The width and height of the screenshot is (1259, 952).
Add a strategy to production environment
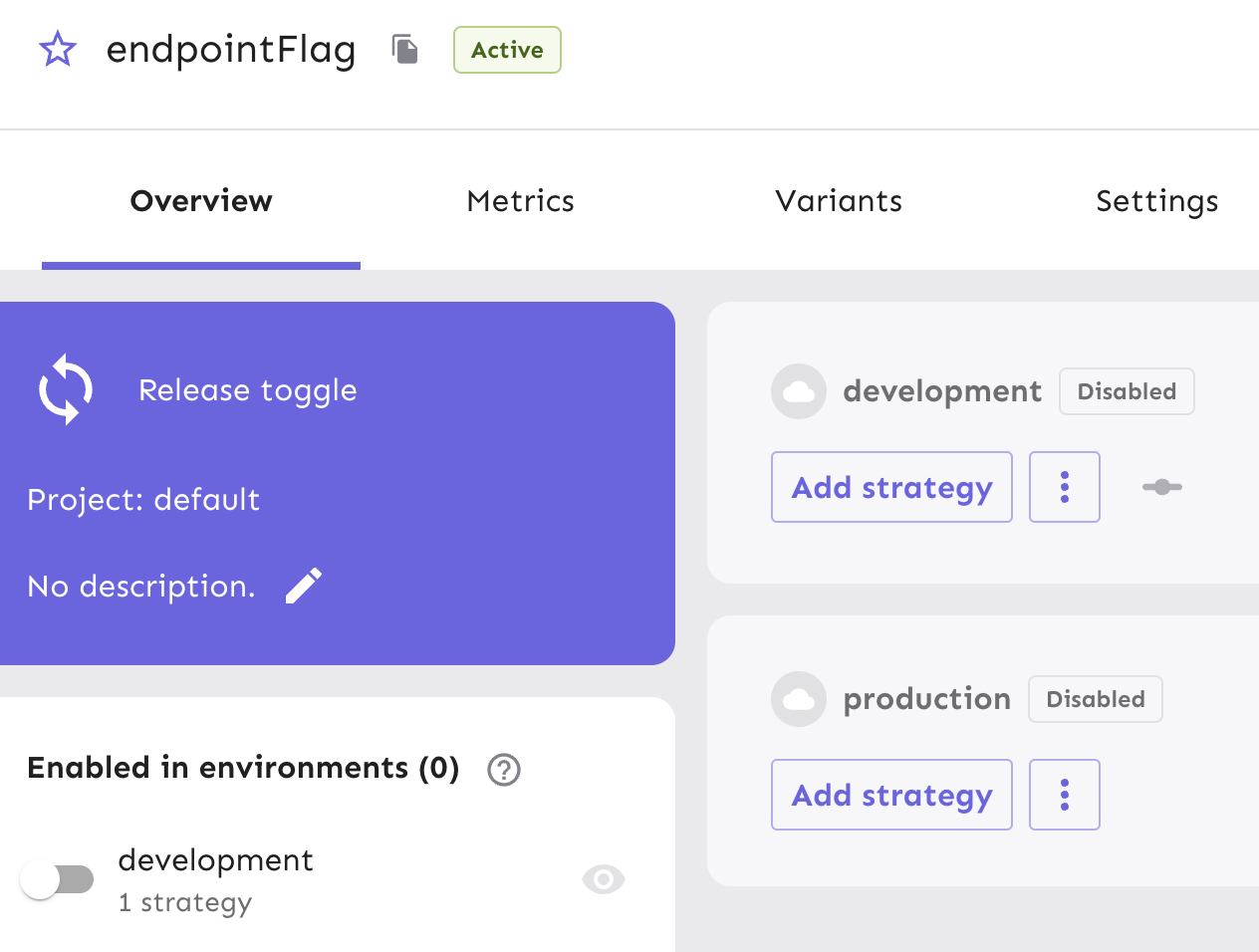pos(891,795)
